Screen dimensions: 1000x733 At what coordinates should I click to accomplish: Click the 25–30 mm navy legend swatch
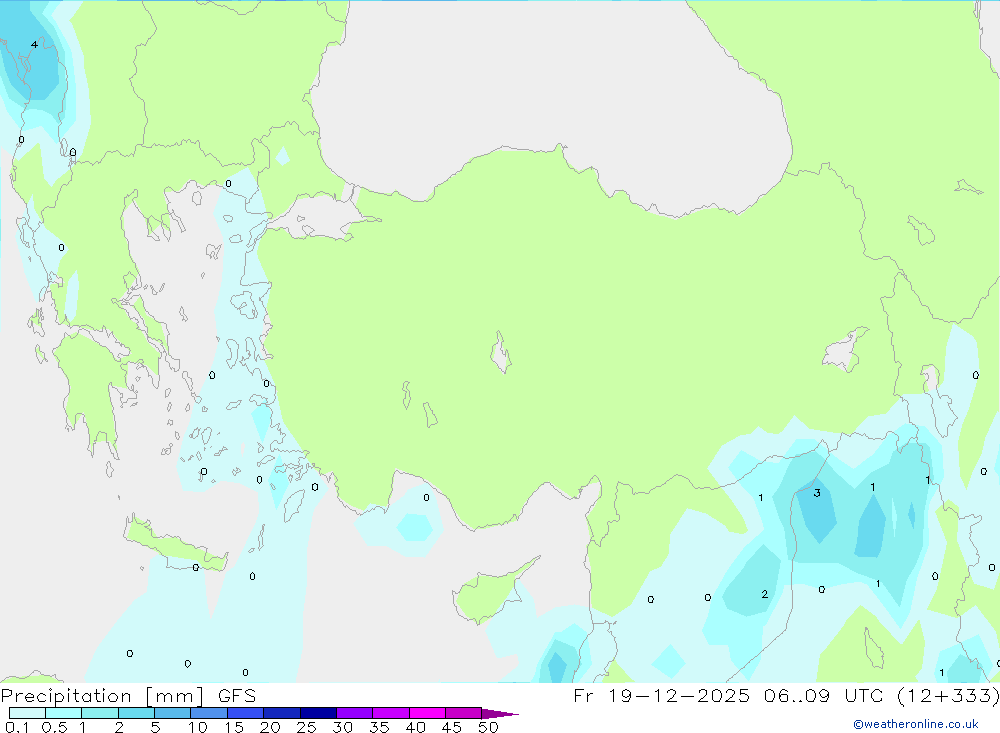coord(318,713)
